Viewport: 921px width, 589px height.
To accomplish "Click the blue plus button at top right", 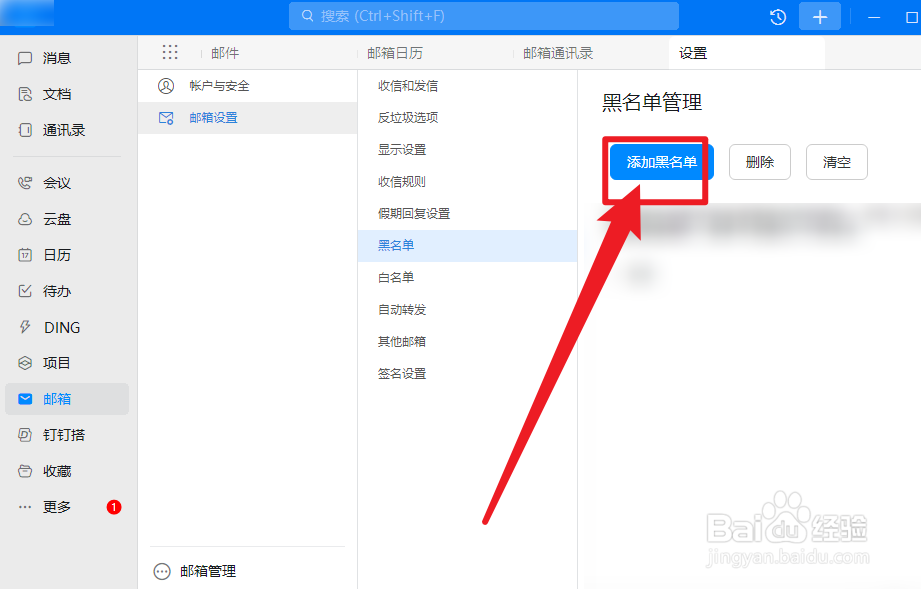I will 819,16.
